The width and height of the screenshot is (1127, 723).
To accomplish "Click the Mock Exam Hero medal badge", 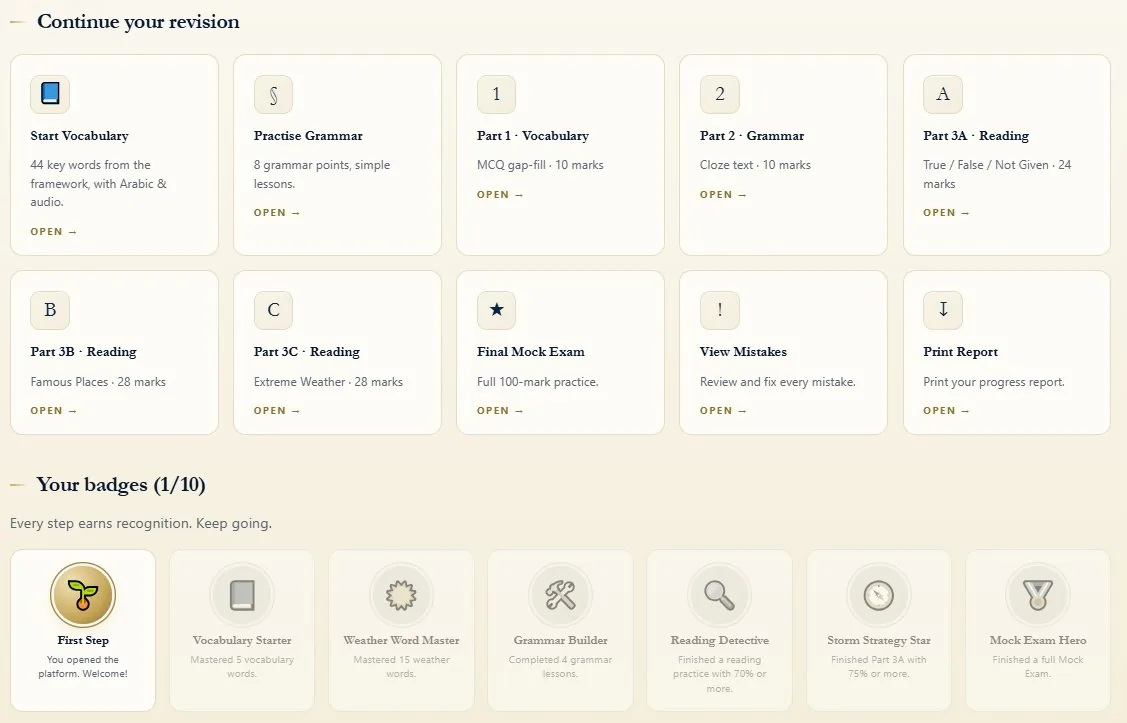I will (x=1038, y=595).
